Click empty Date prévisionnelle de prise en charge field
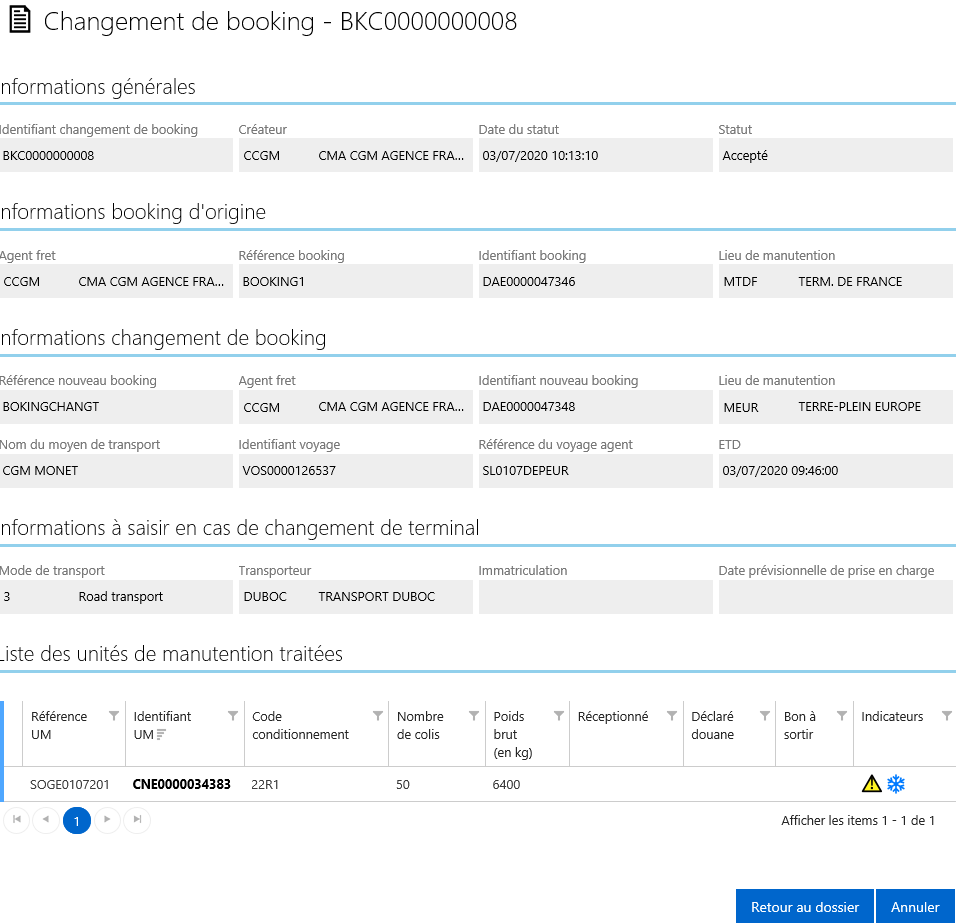 click(835, 597)
